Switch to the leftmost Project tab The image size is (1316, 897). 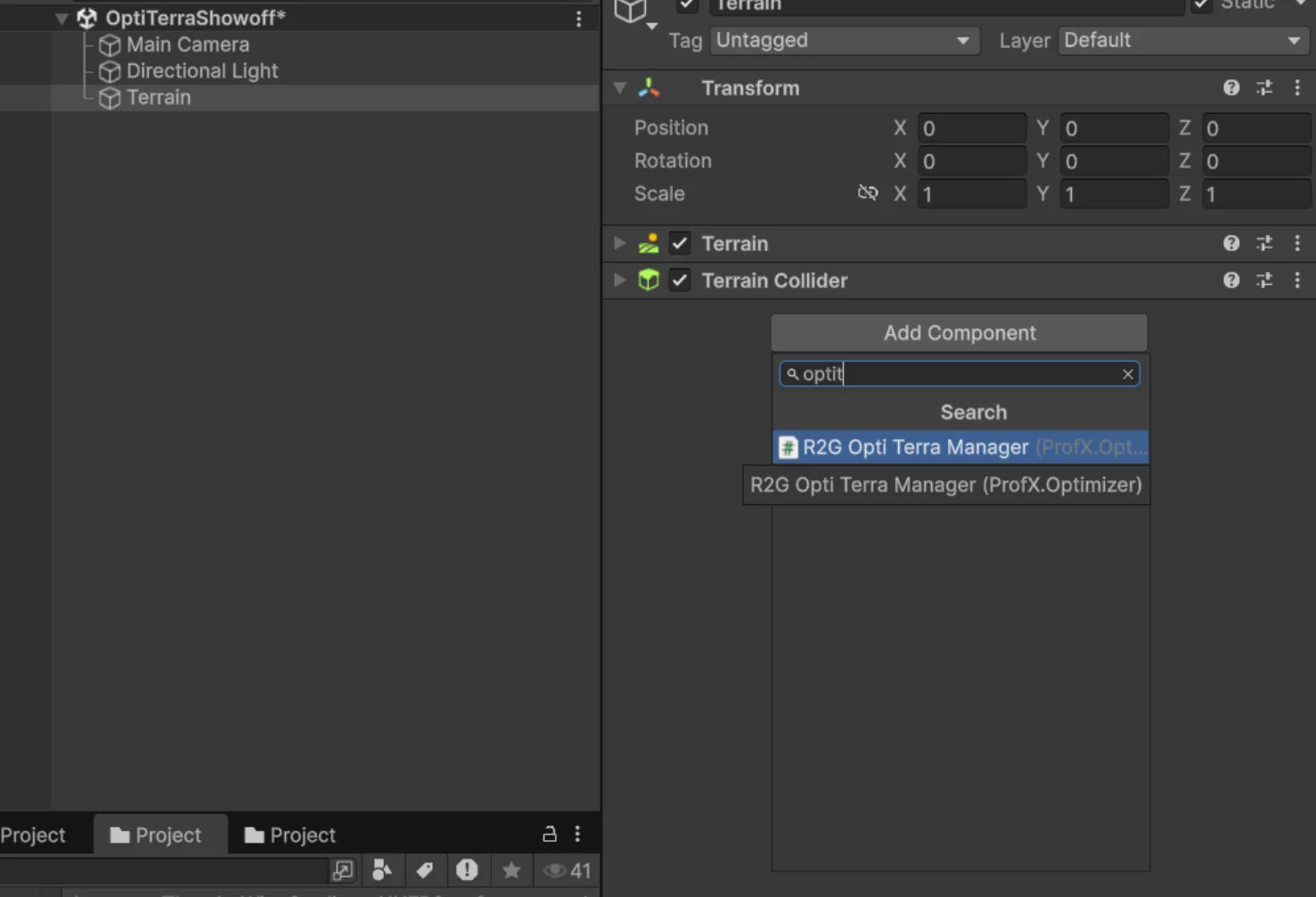[34, 836]
